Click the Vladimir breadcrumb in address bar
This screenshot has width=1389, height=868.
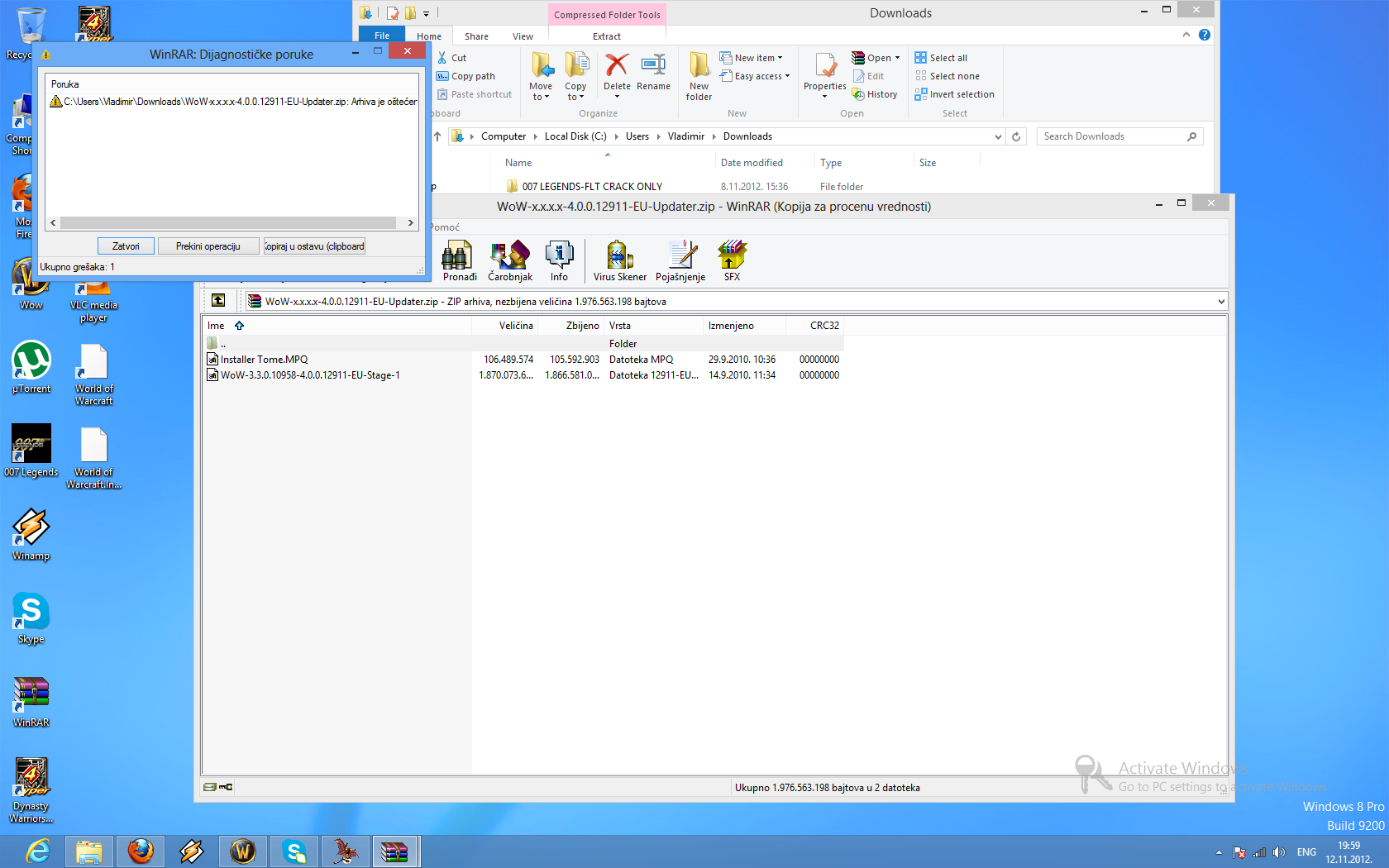point(686,136)
